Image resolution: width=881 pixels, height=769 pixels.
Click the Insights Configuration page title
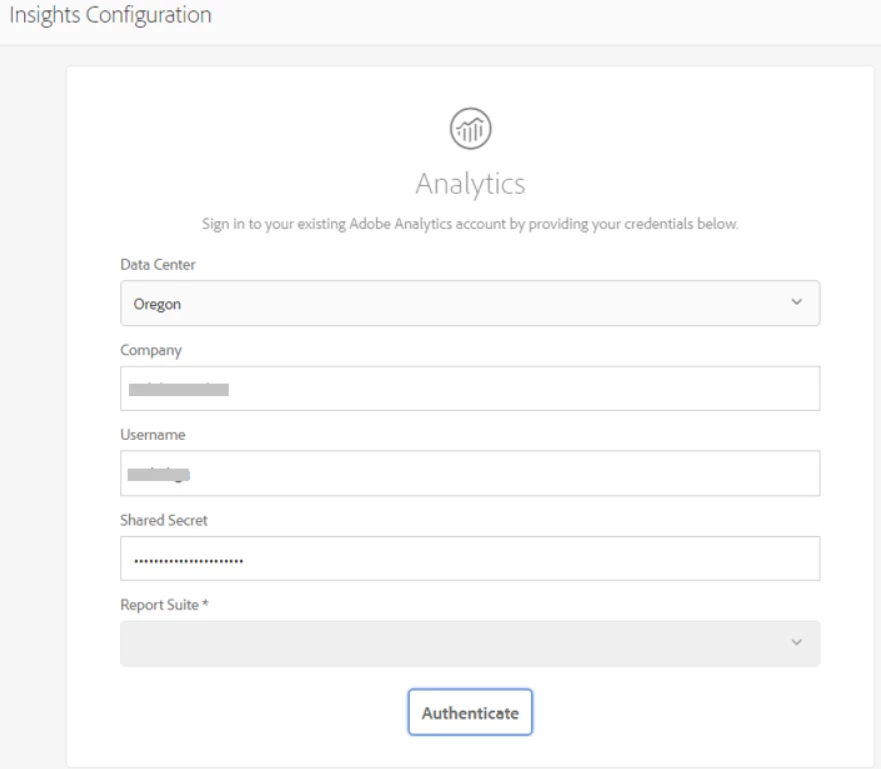coord(110,15)
